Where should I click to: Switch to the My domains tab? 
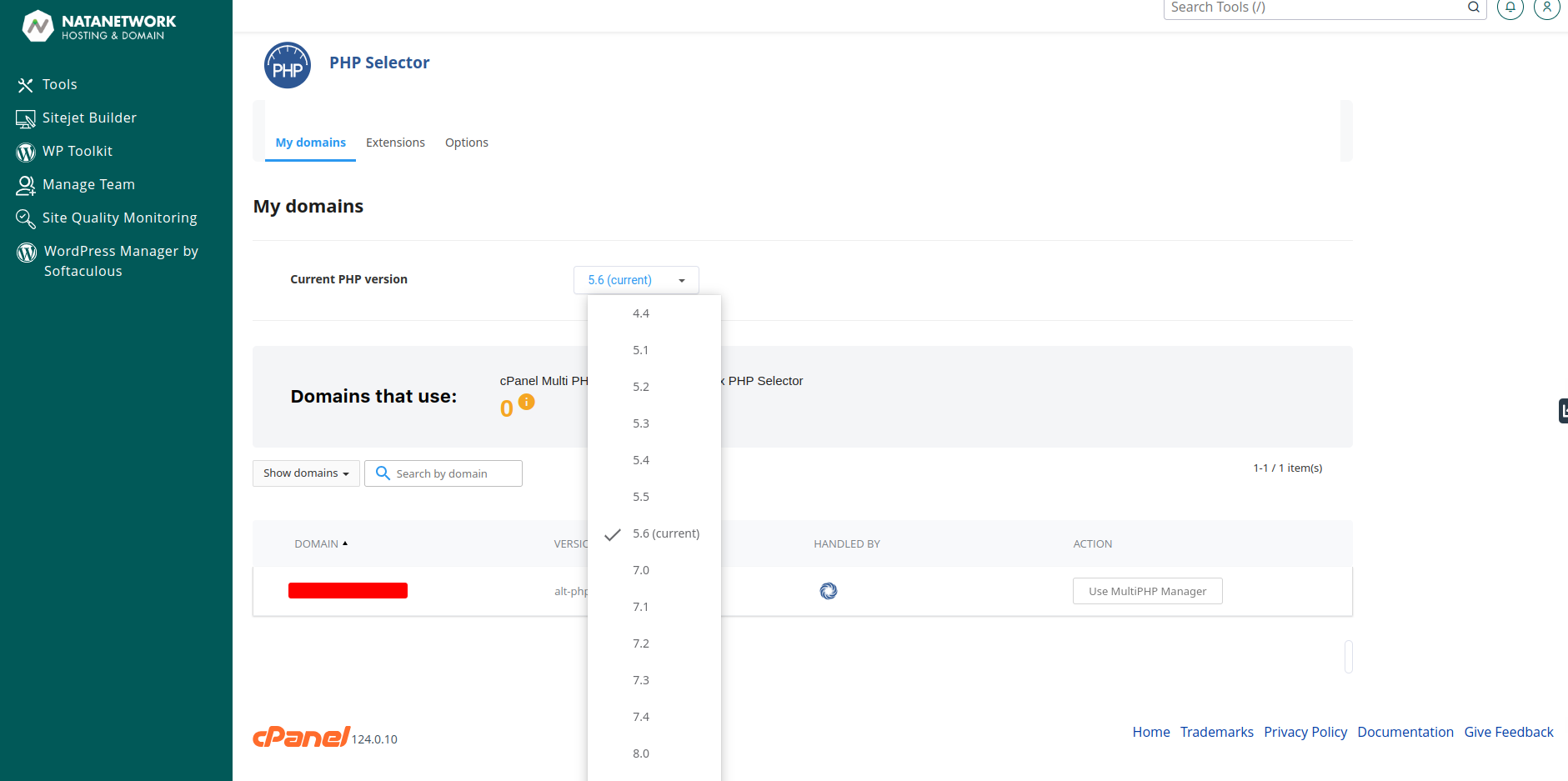point(310,143)
